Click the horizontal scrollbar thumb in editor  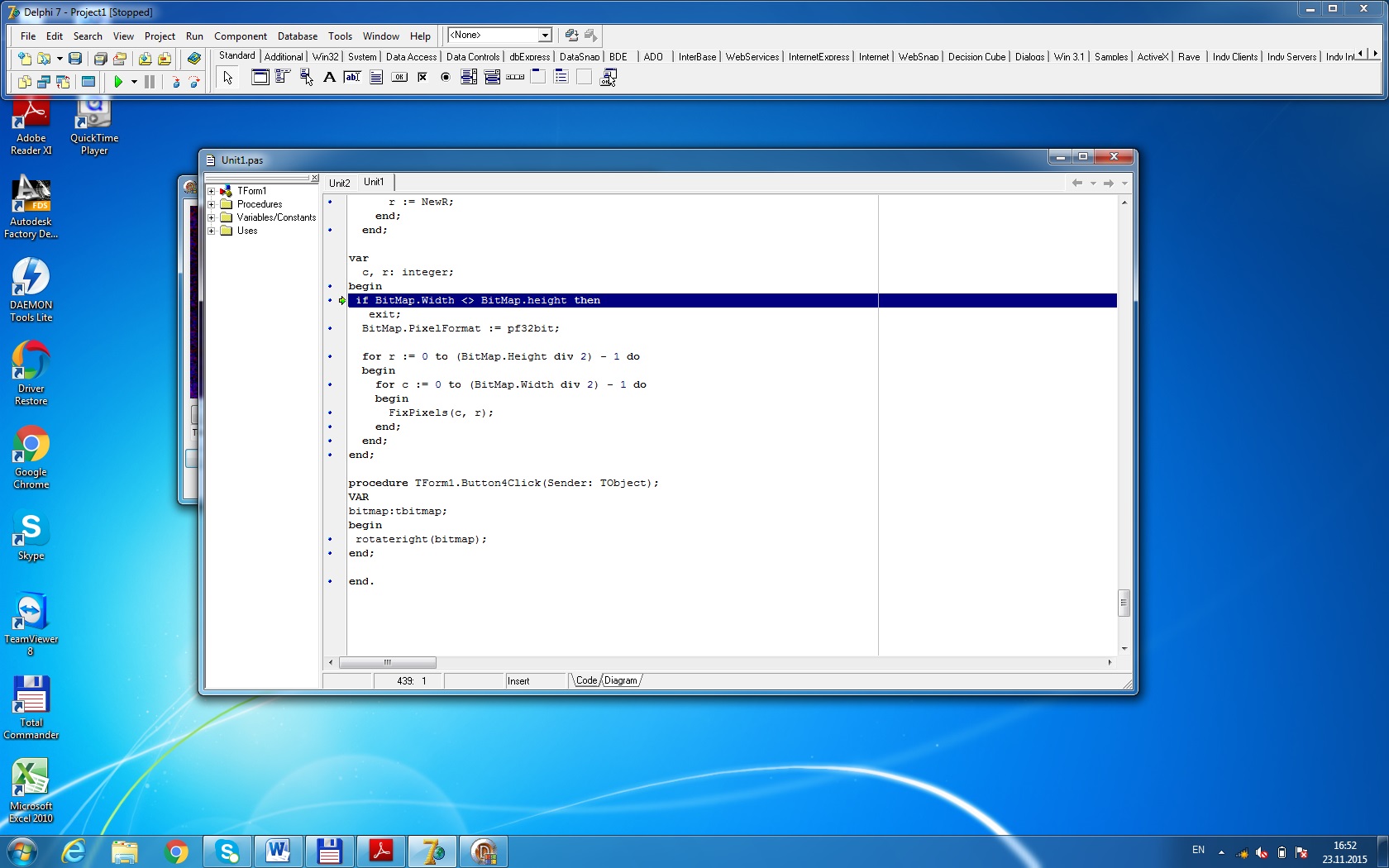click(x=387, y=663)
